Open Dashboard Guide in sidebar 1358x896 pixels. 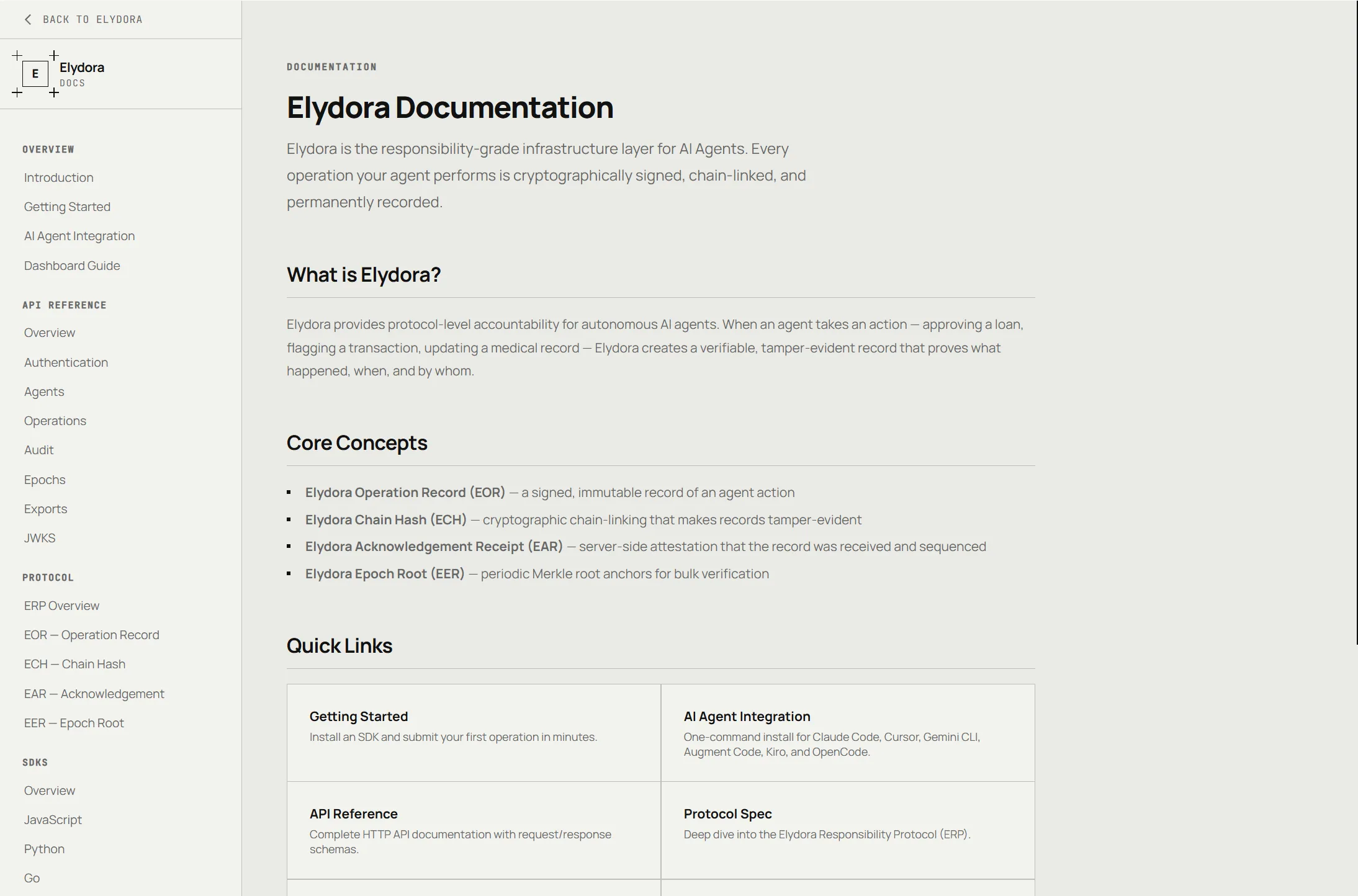coord(72,266)
